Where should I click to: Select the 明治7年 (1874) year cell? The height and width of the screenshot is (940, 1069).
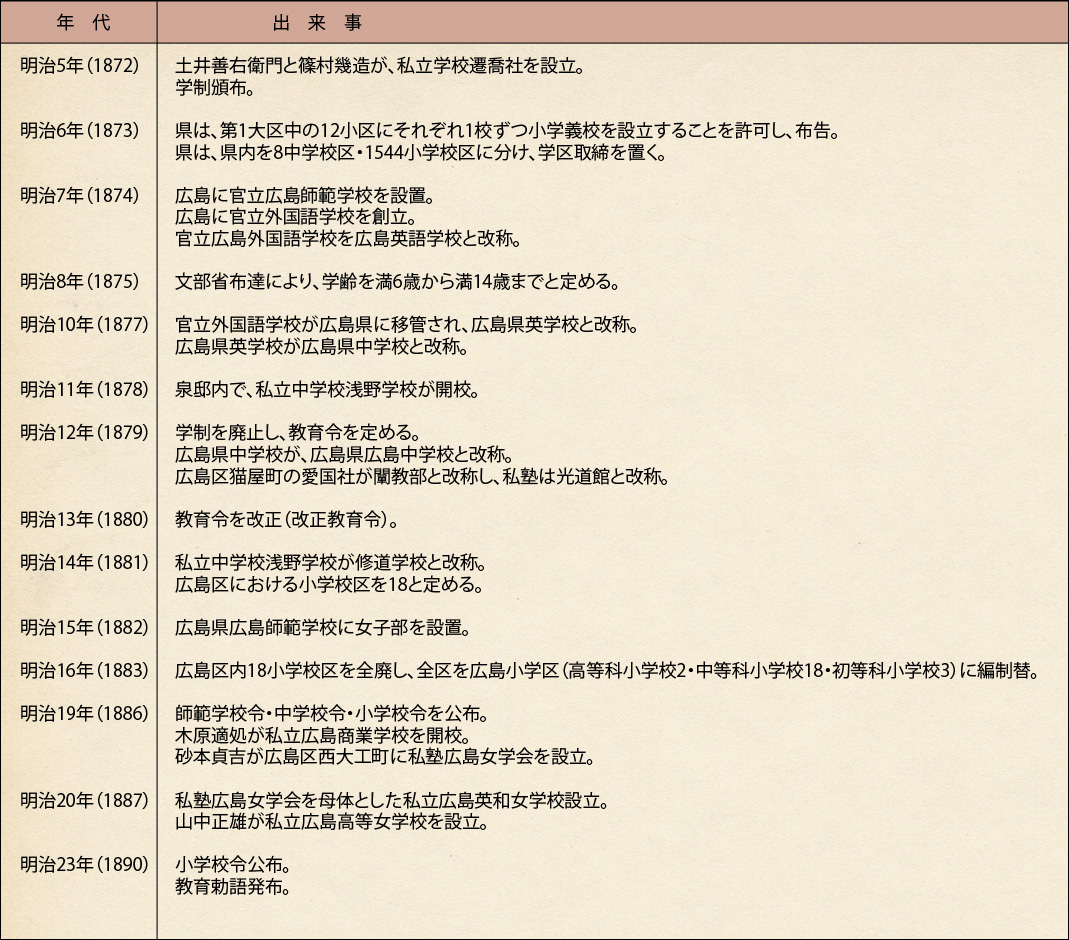pyautogui.click(x=79, y=196)
